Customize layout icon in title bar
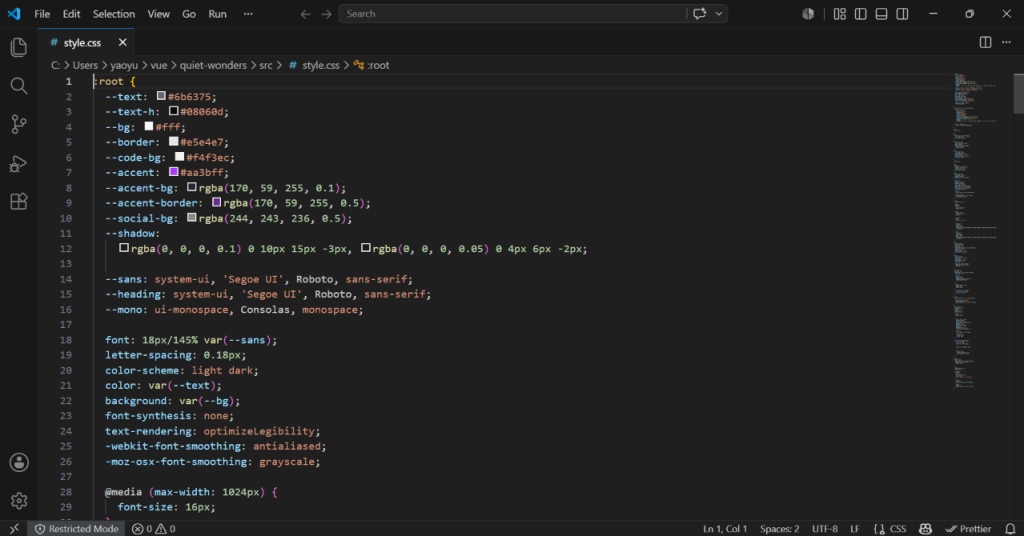Viewport: 1024px width, 536px height. click(x=840, y=14)
